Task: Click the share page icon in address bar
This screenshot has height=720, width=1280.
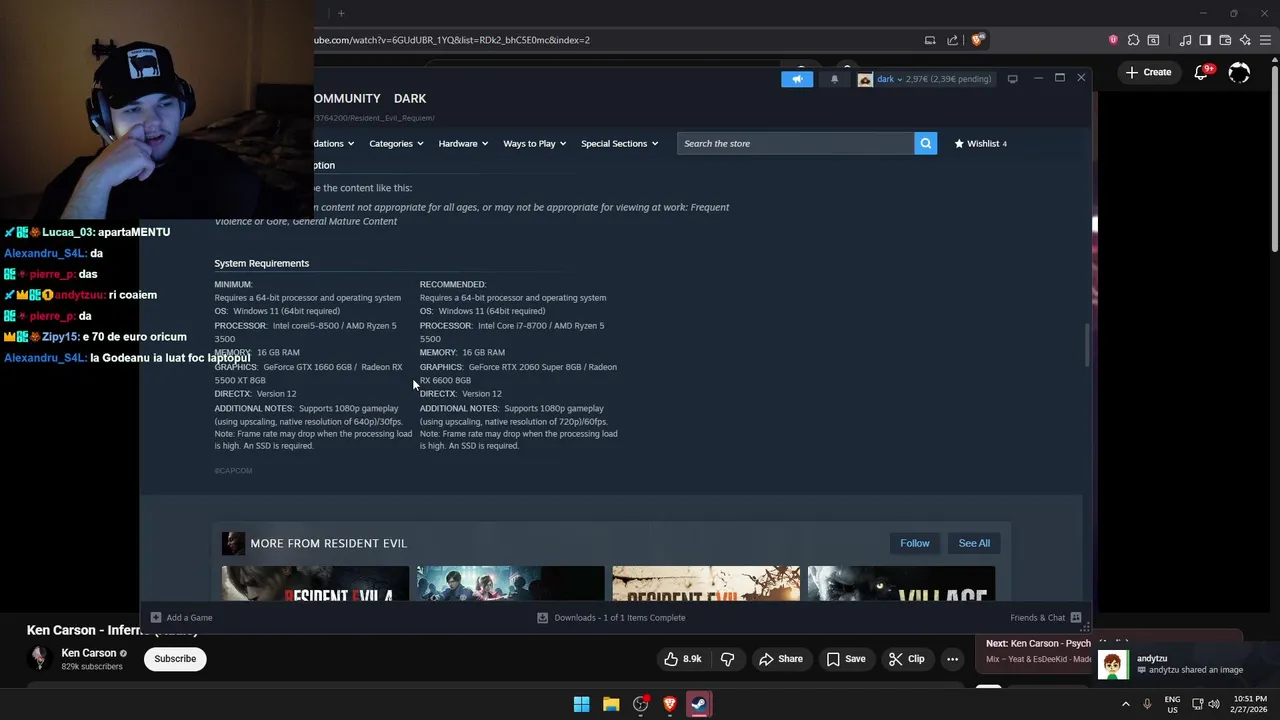Action: coord(952,40)
